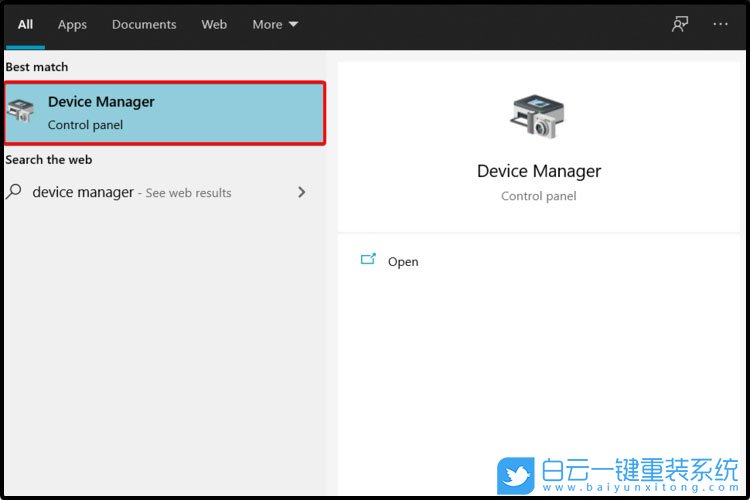Screen dimensions: 750x500
Task: Select the All search tab
Action: (x=25, y=24)
